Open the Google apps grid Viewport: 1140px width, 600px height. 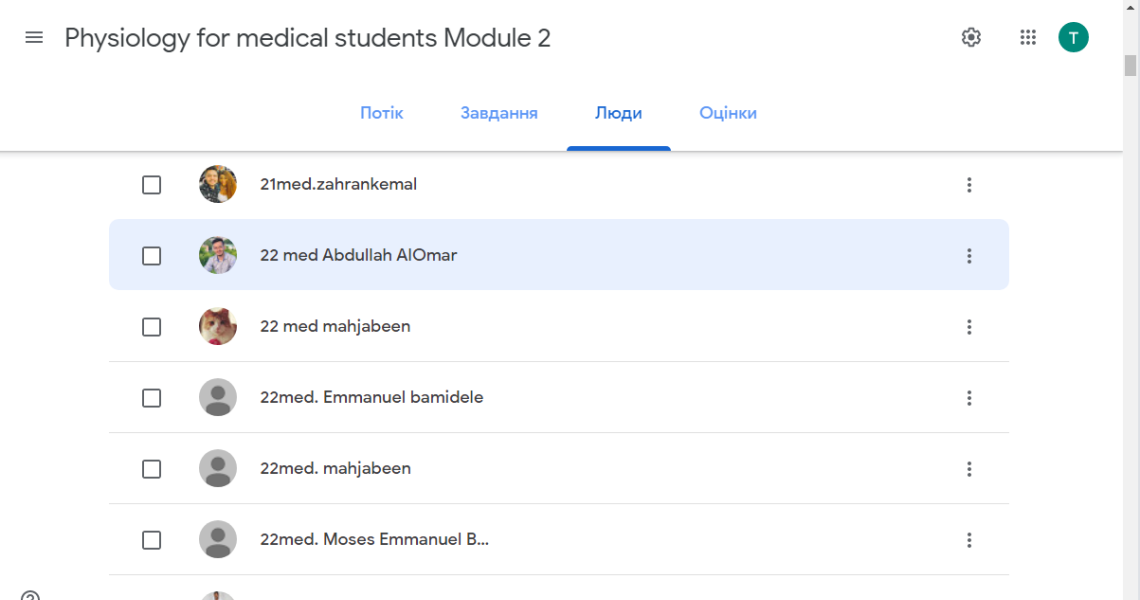click(x=1028, y=38)
